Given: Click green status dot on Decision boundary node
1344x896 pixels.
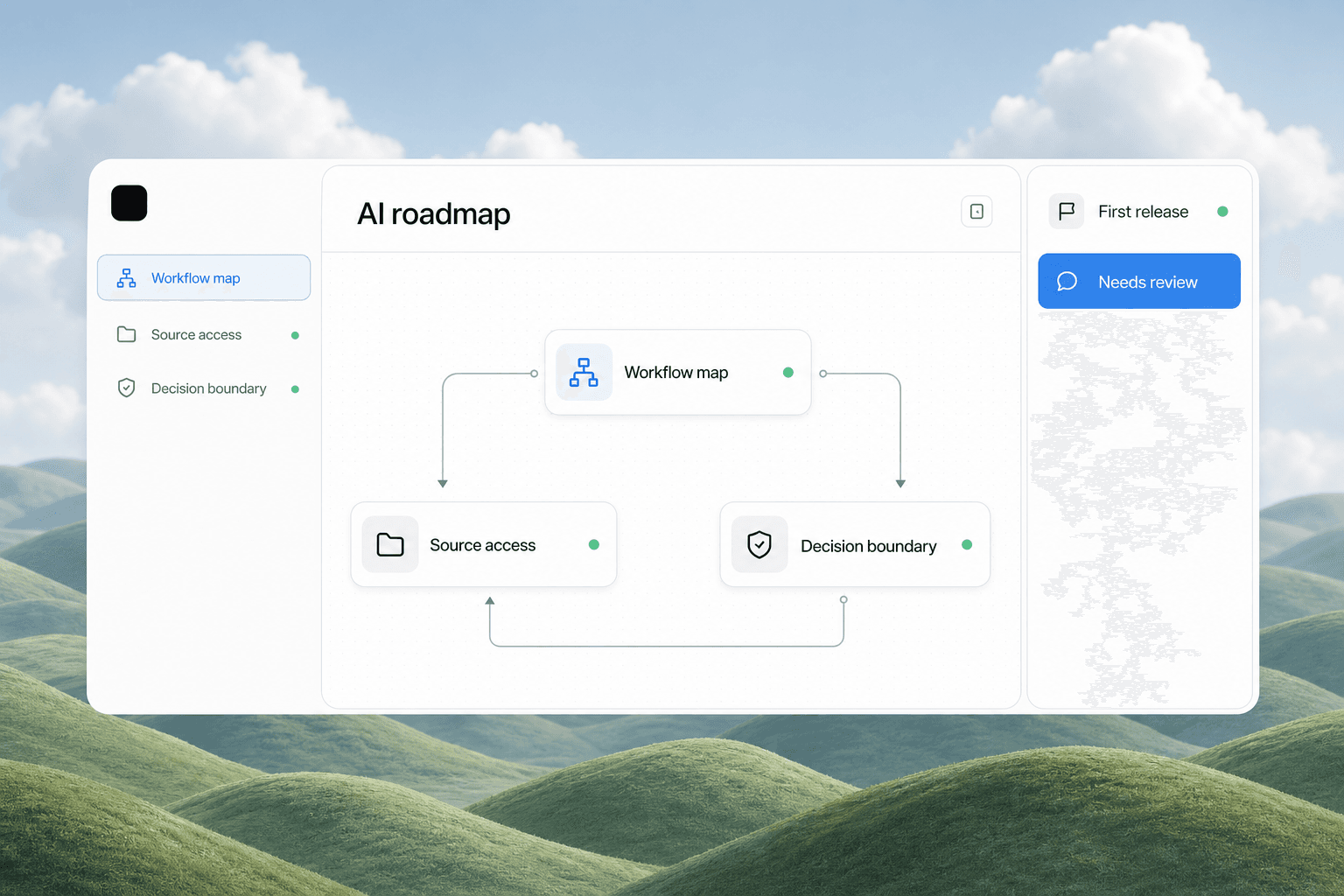Looking at the screenshot, I should (967, 544).
